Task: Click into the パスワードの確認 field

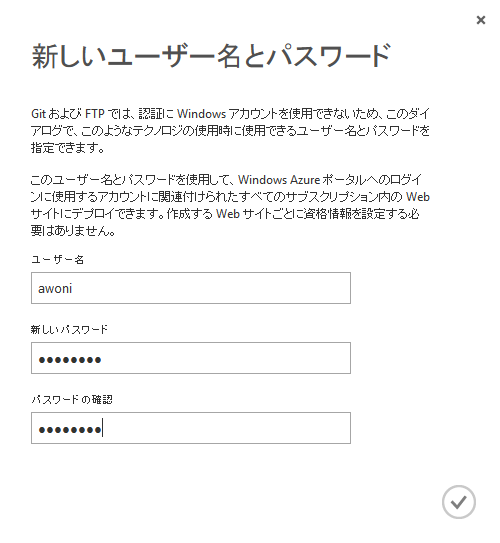Action: 191,428
